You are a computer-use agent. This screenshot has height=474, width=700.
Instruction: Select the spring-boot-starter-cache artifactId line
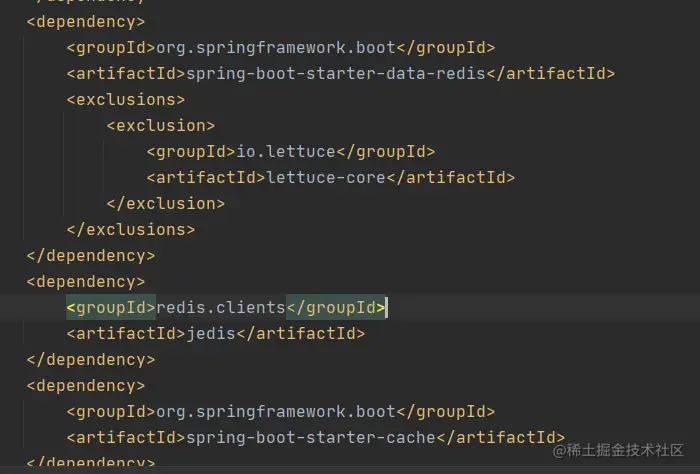tap(316, 437)
